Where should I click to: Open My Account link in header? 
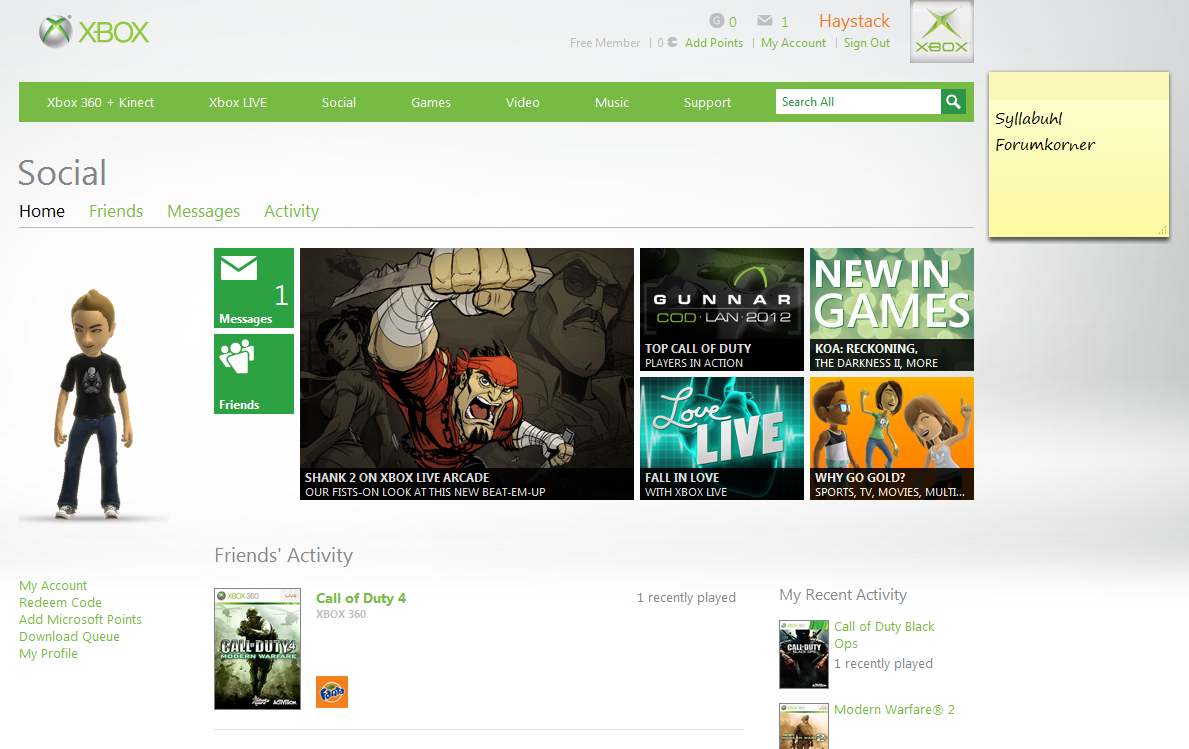pos(793,43)
